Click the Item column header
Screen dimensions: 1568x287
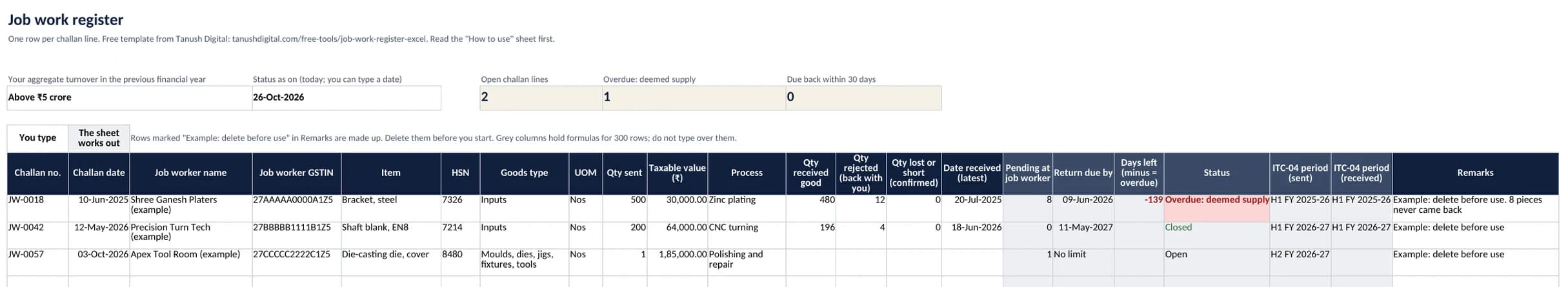(x=391, y=173)
